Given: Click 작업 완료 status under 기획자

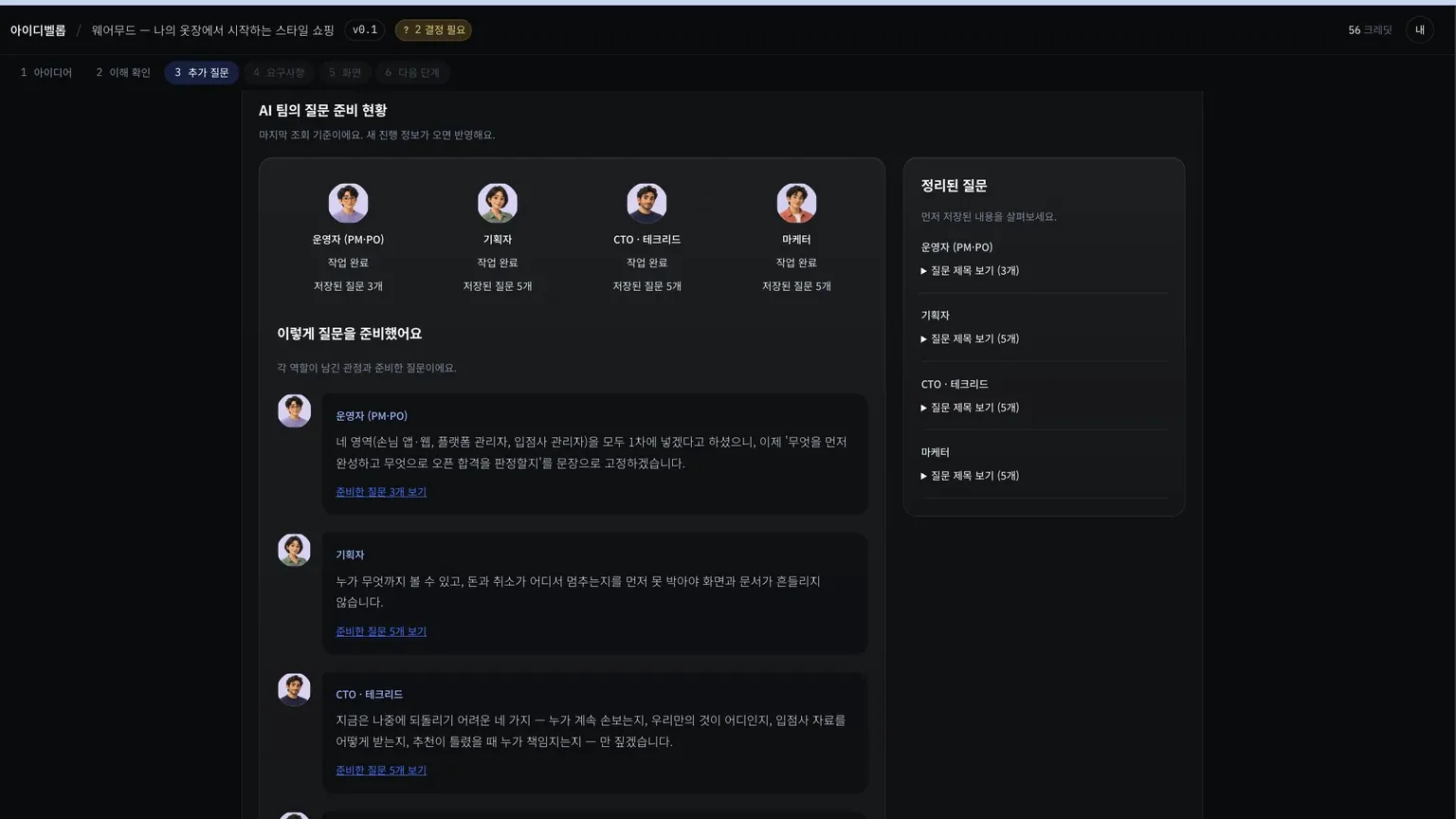Looking at the screenshot, I should (498, 263).
